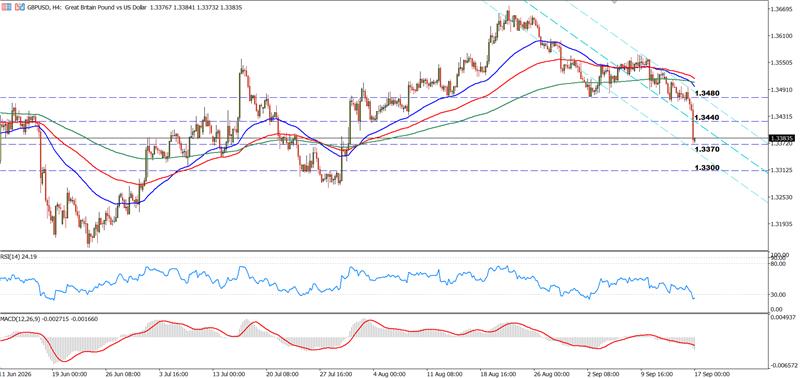Click the 1.3300 support level label

coord(707,167)
